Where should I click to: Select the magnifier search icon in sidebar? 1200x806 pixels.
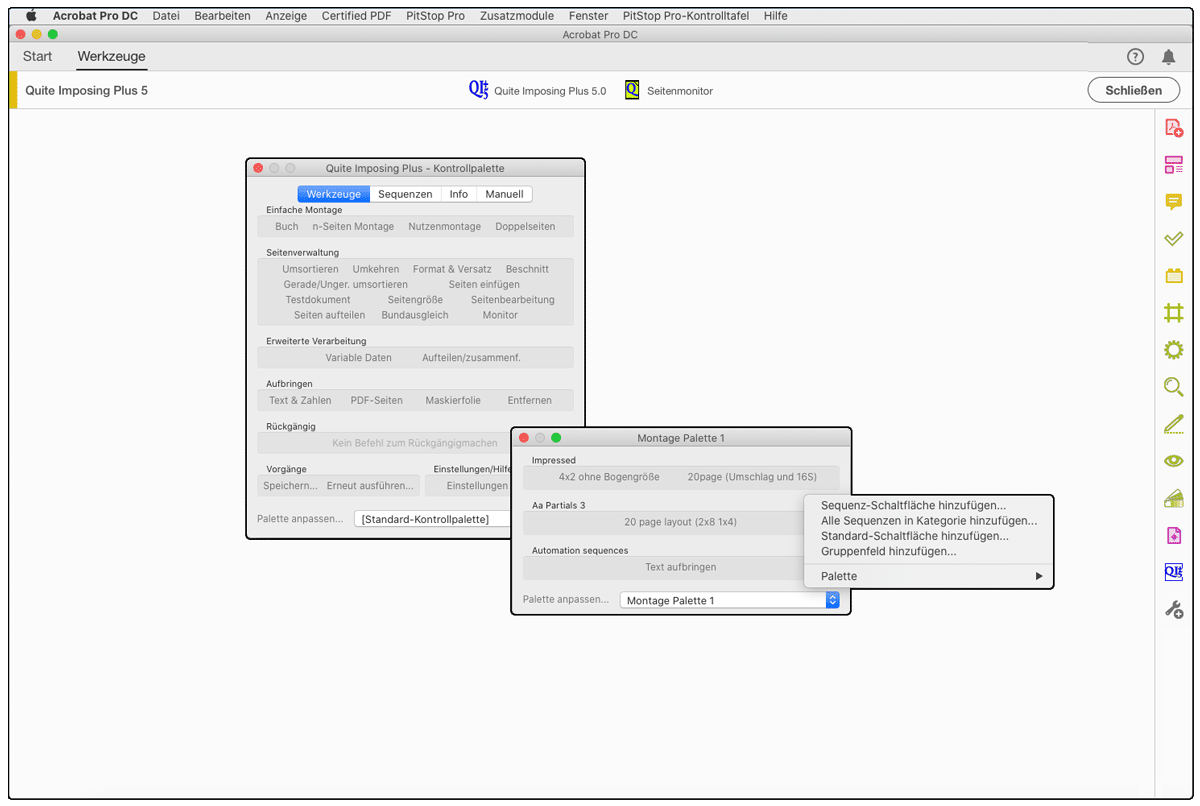click(x=1172, y=387)
